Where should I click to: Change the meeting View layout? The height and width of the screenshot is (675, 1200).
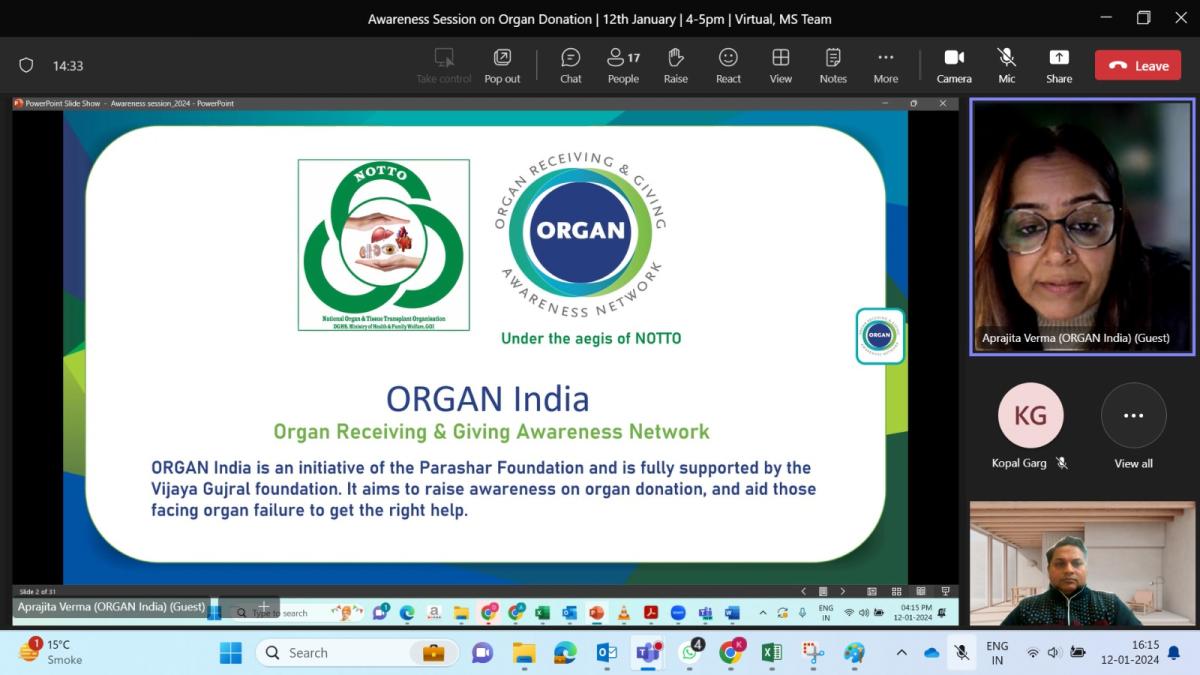point(780,65)
